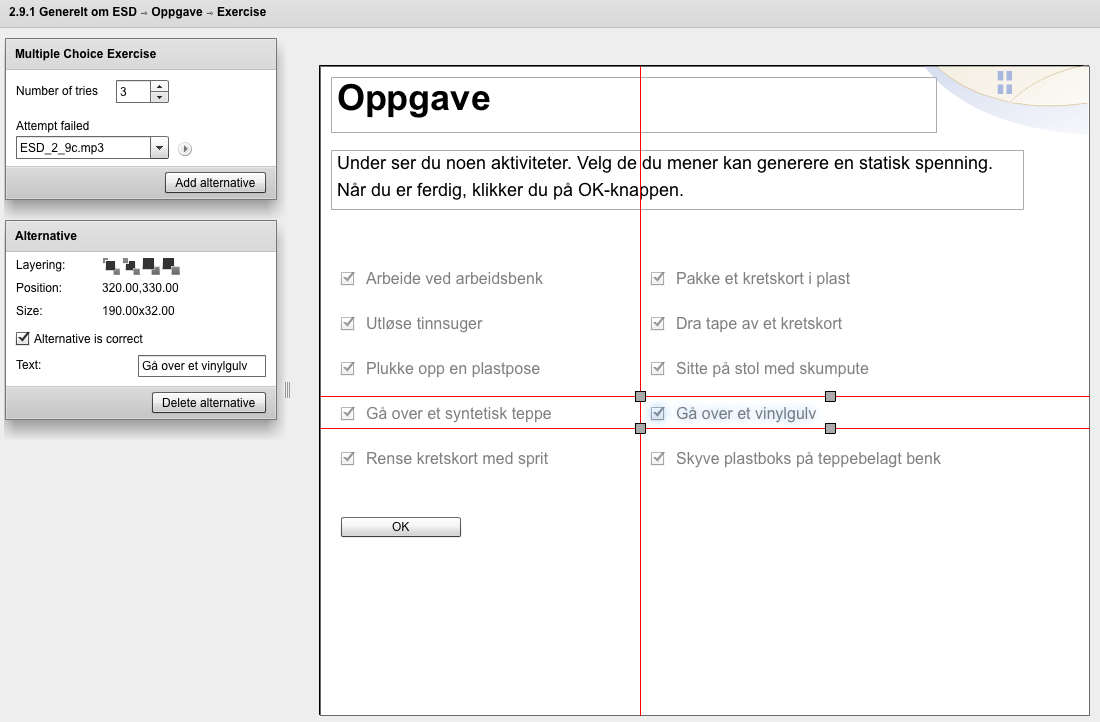Click the alternative Text input field

[202, 366]
